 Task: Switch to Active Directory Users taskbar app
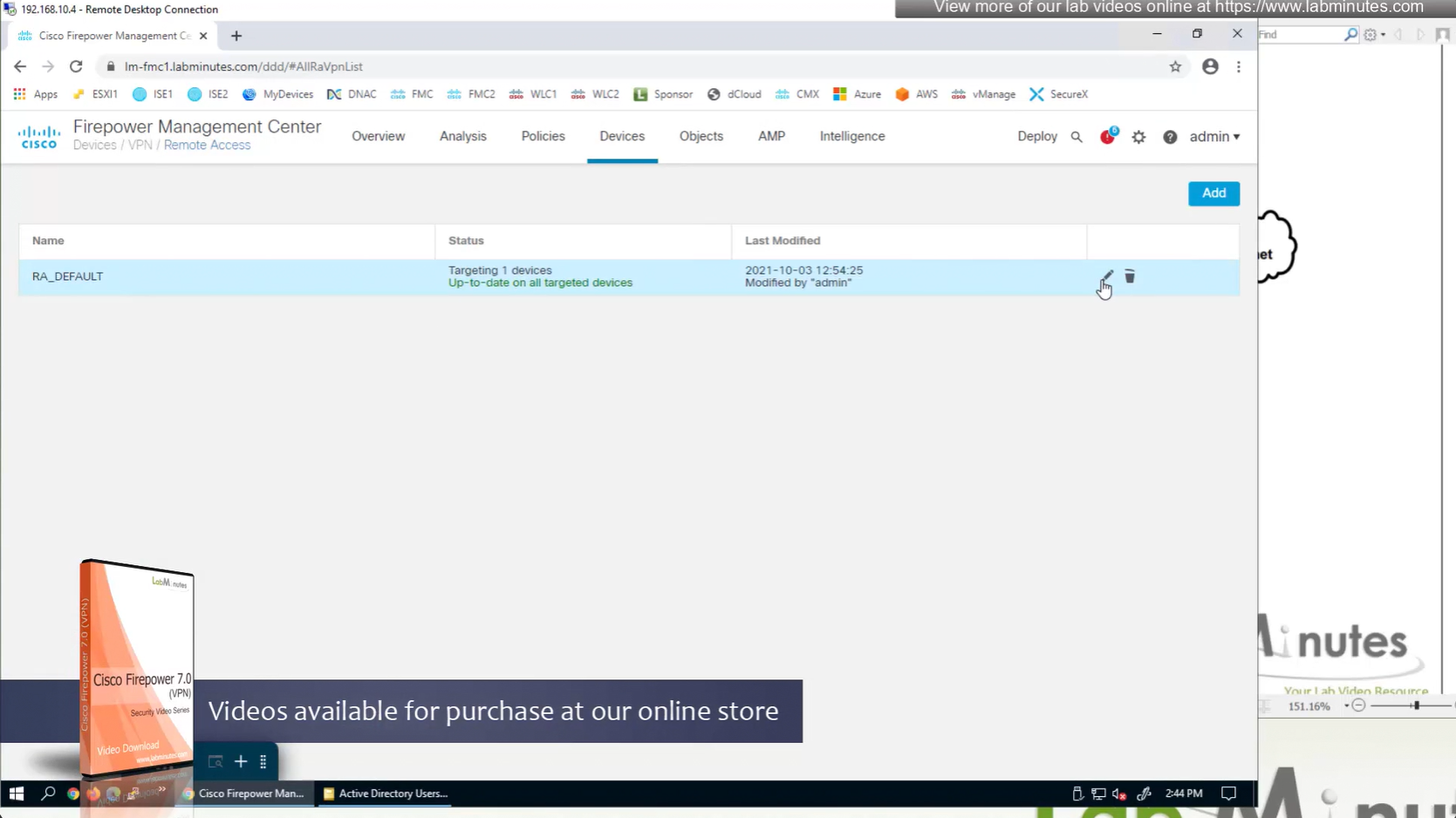click(x=385, y=794)
